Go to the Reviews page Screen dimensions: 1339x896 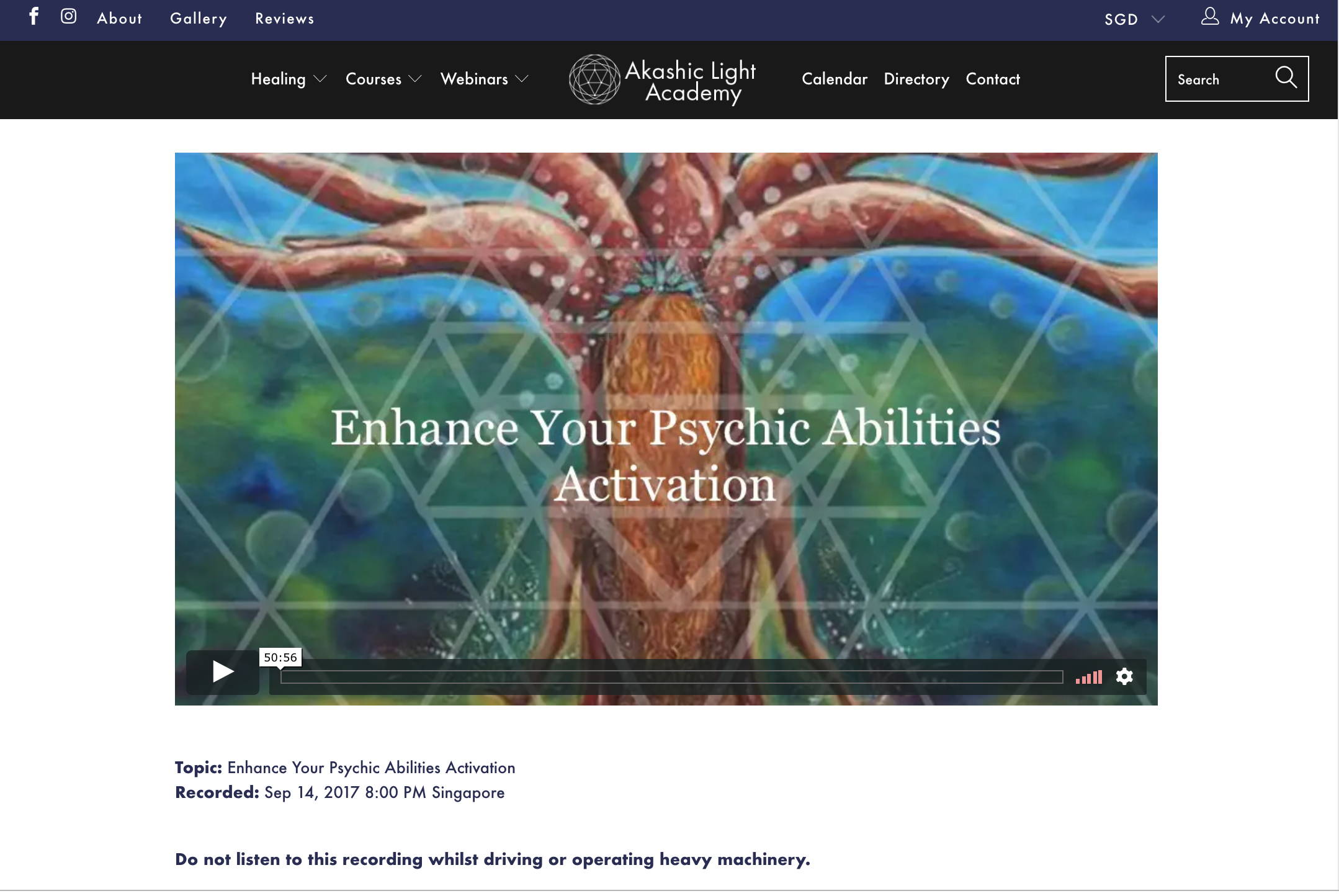[x=285, y=19]
